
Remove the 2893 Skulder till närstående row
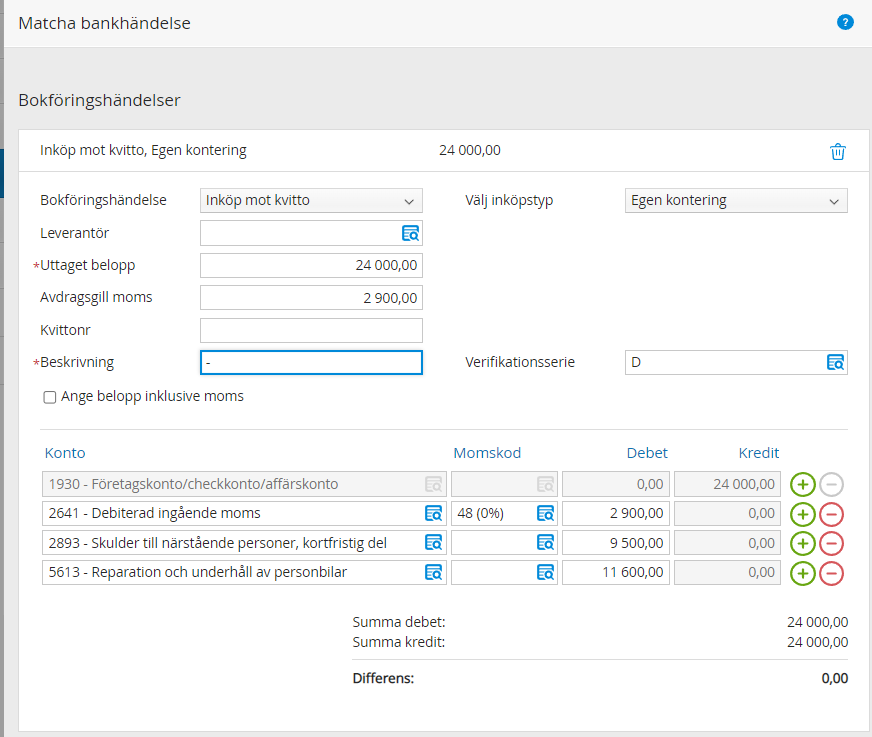click(x=831, y=543)
